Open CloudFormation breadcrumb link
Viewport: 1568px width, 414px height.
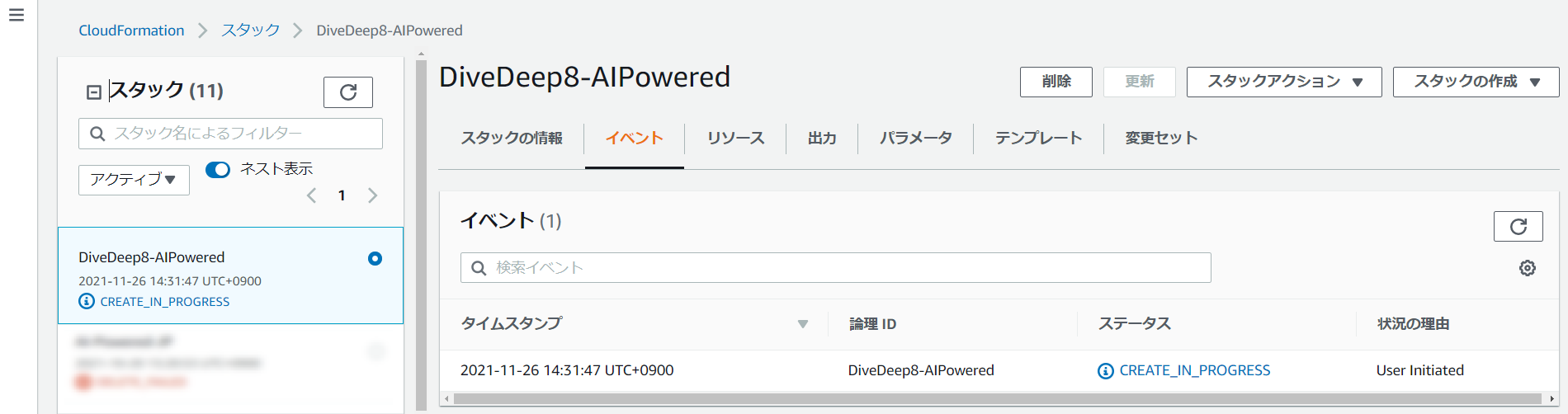pyautogui.click(x=131, y=31)
